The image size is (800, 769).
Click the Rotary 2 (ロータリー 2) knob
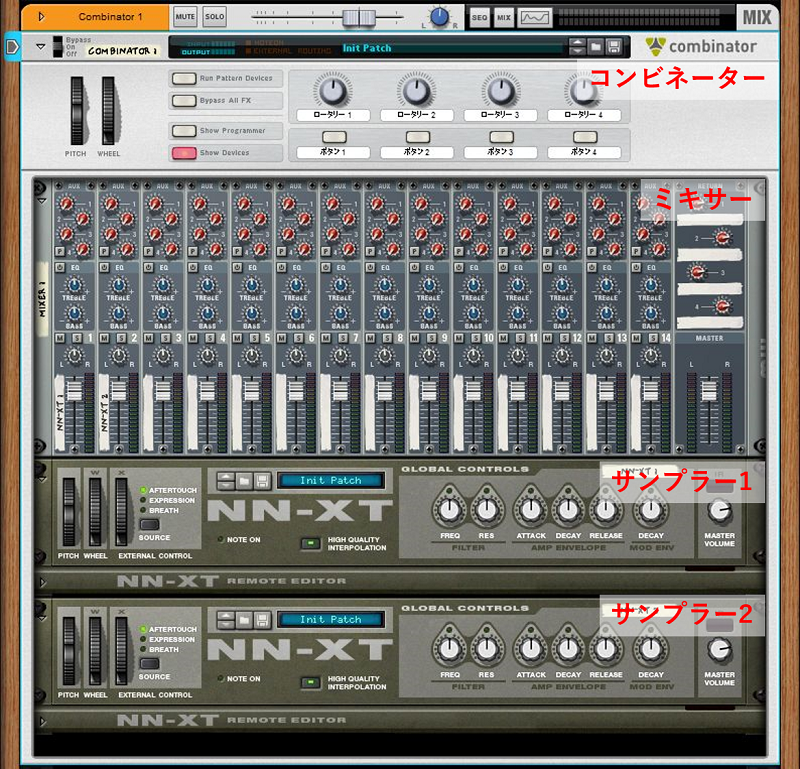click(x=416, y=91)
